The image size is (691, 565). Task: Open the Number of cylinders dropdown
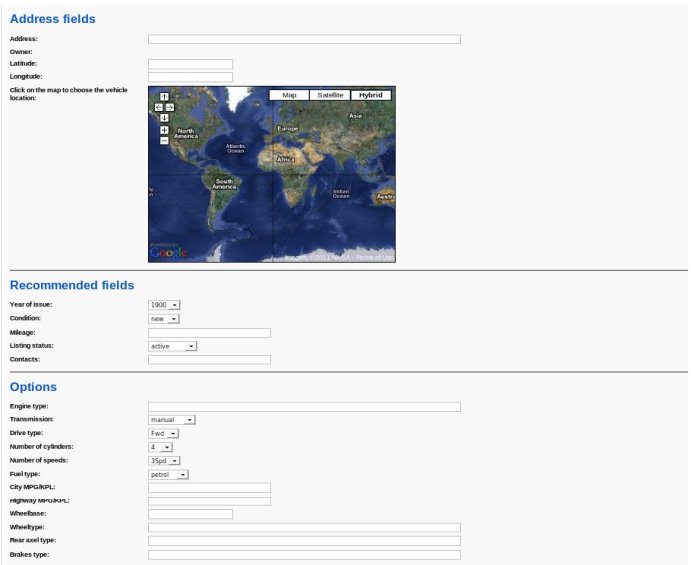160,447
